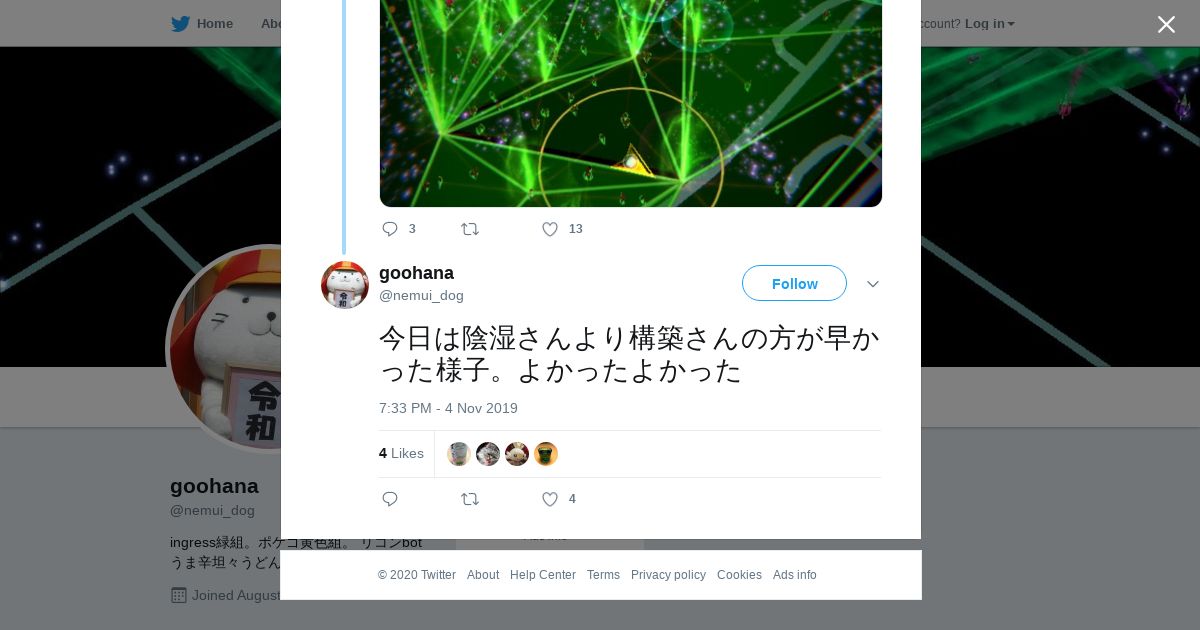
Task: Reply to the goohana tweet
Action: coord(390,499)
